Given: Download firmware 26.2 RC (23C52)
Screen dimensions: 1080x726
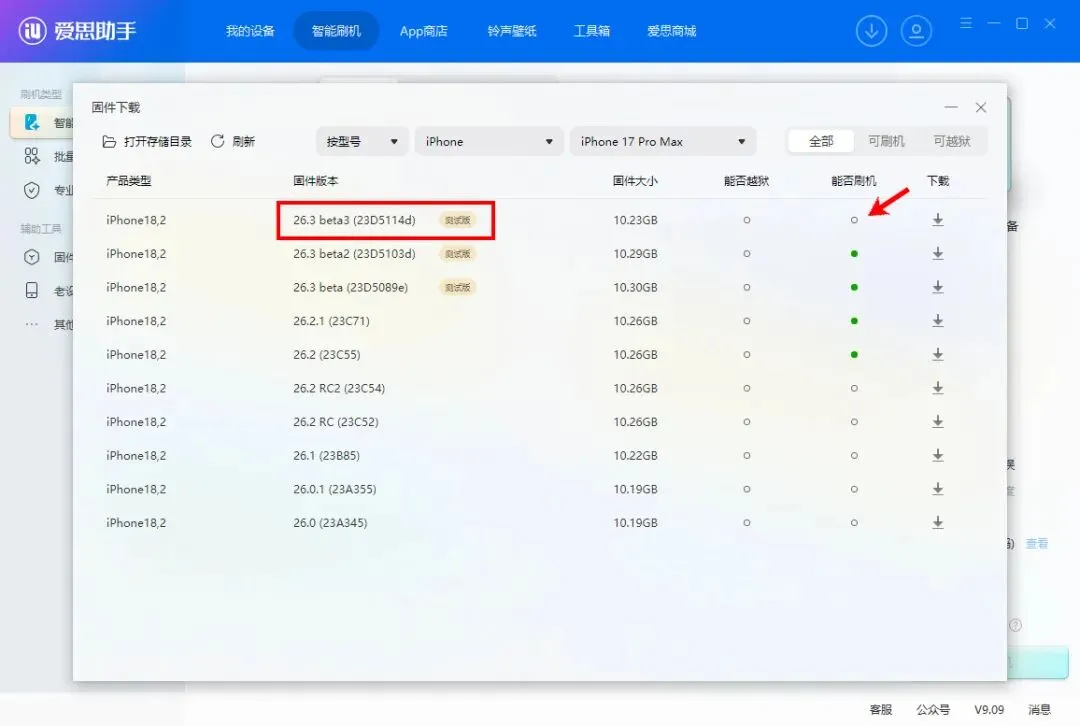Looking at the screenshot, I should coord(937,422).
